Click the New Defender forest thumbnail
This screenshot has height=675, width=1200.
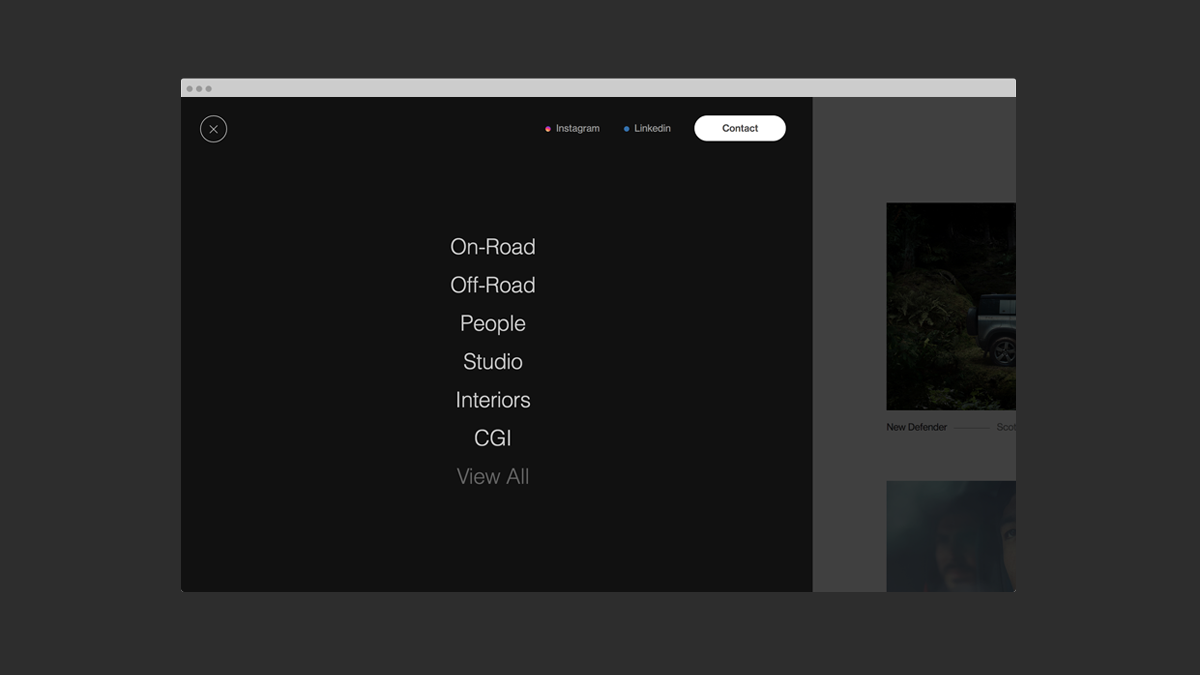click(950, 307)
